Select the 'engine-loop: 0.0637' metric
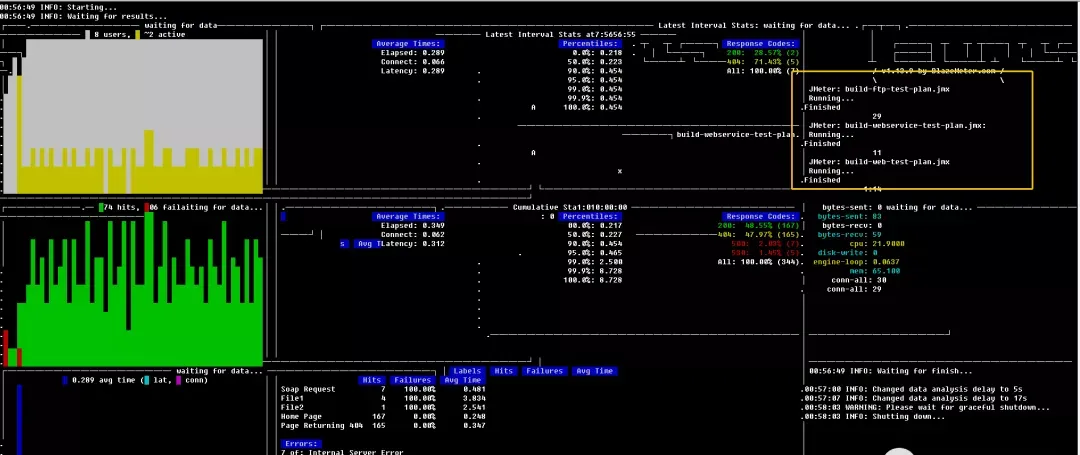This screenshot has height=455, width=1080. pyautogui.click(x=856, y=262)
